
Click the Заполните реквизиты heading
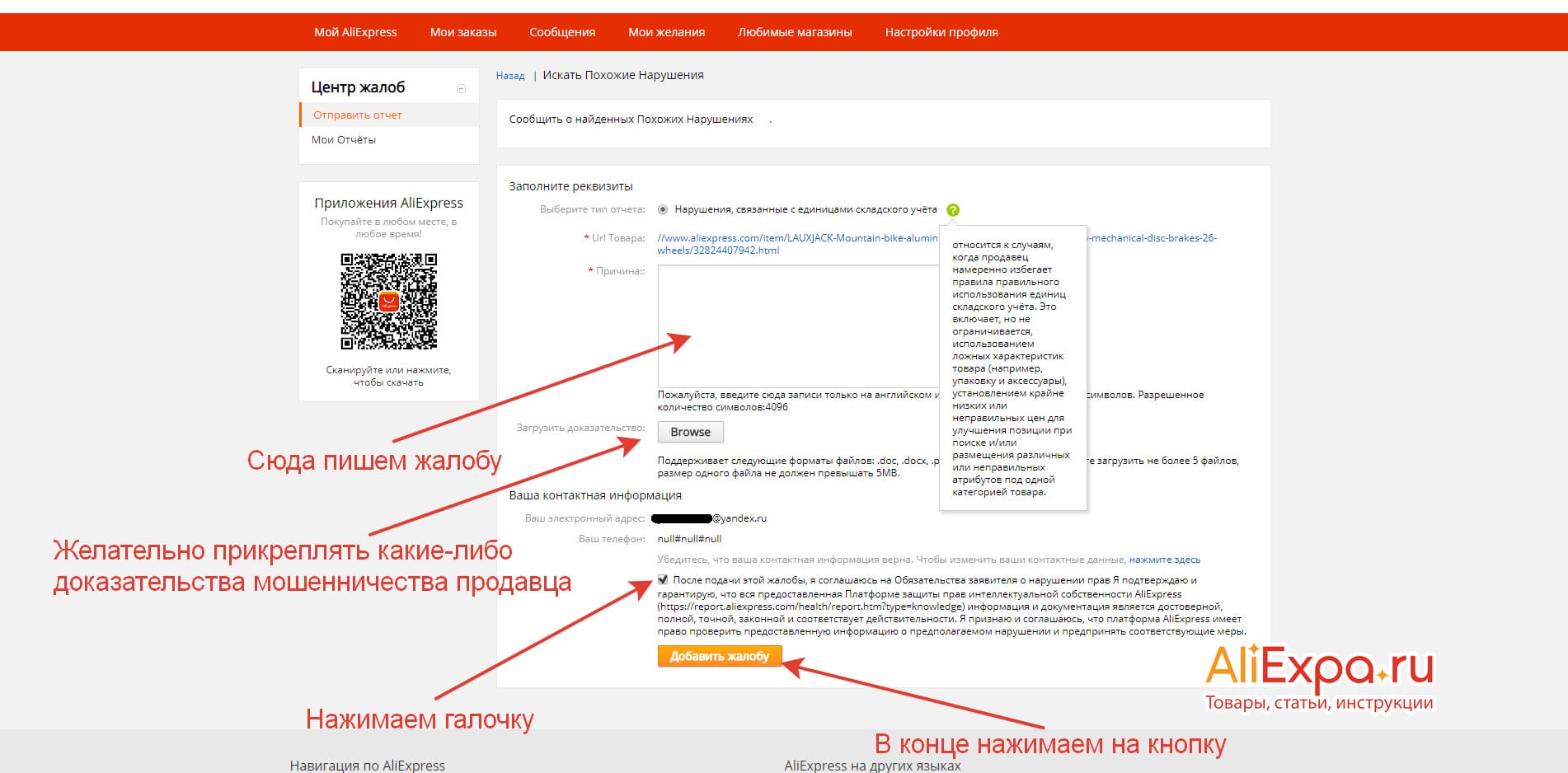(x=570, y=186)
